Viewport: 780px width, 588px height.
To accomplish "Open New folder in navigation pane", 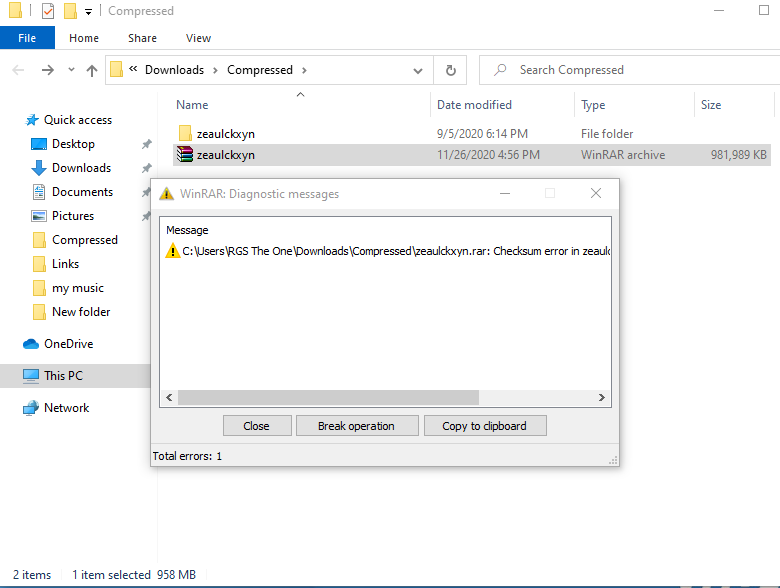I will [x=81, y=312].
